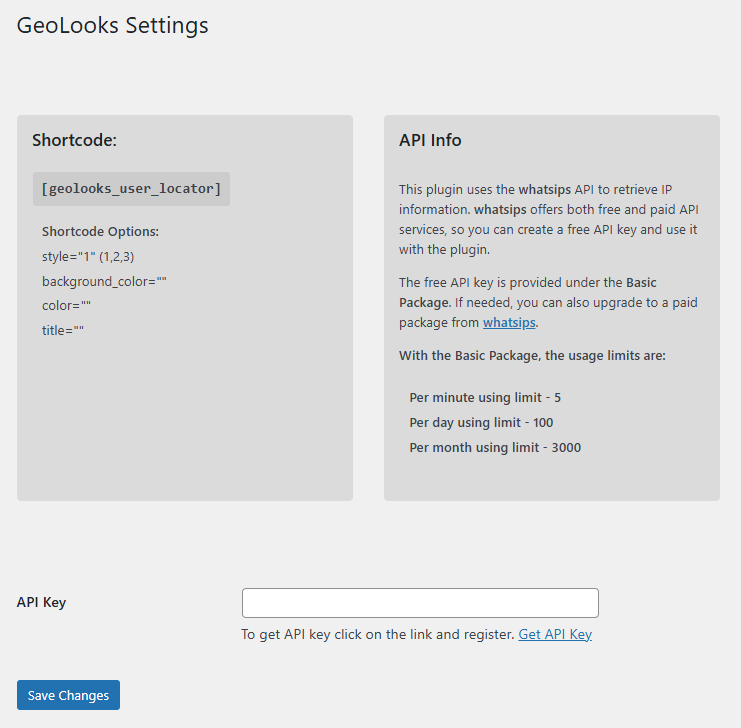Click the color="" shortcode option line
The width and height of the screenshot is (741, 728).
[67, 306]
